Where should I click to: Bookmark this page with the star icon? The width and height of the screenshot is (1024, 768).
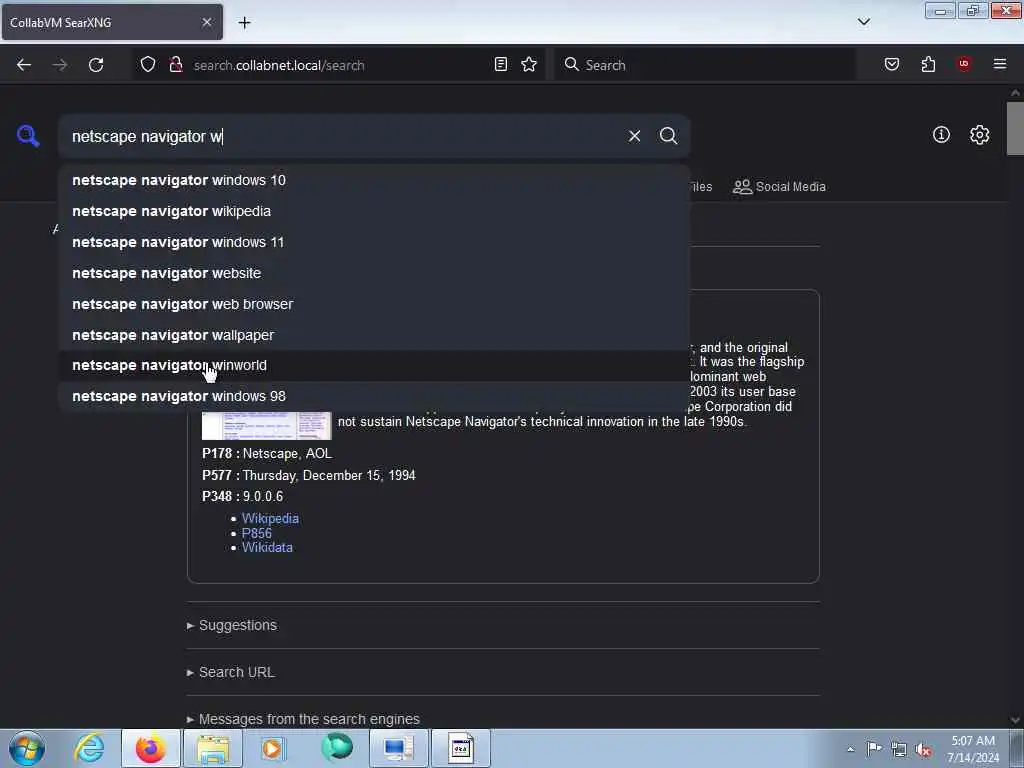tap(529, 65)
